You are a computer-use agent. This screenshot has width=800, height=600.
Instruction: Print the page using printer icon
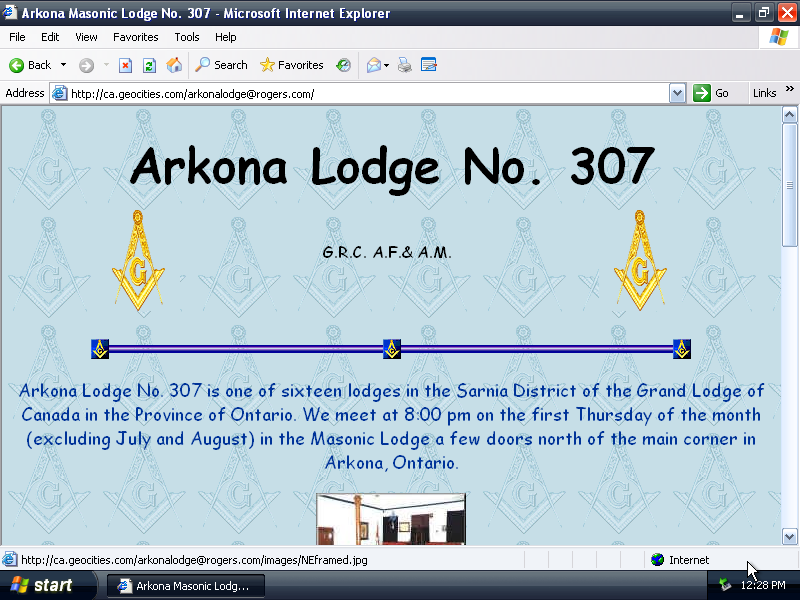[405, 65]
